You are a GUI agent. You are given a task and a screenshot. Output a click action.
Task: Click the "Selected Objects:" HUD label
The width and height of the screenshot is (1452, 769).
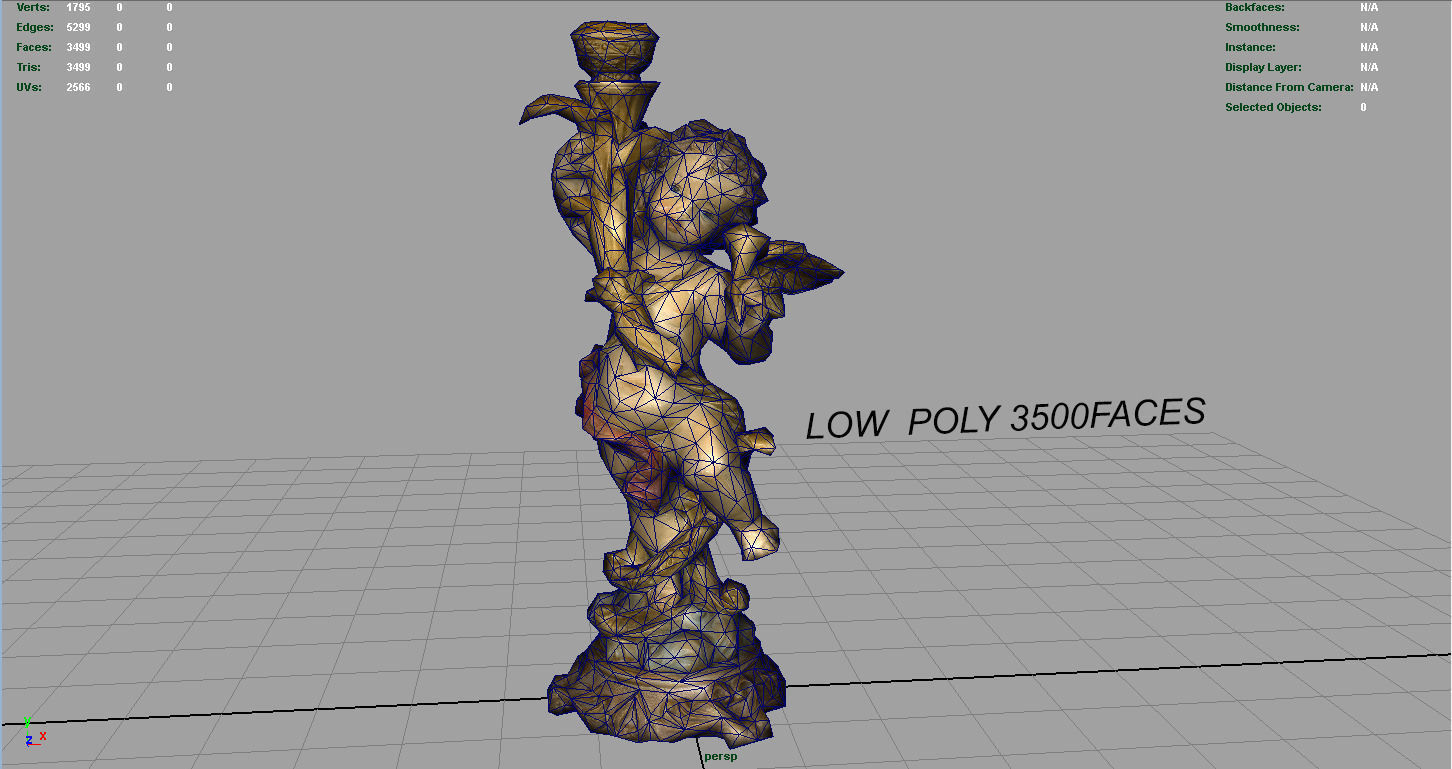(x=1273, y=107)
